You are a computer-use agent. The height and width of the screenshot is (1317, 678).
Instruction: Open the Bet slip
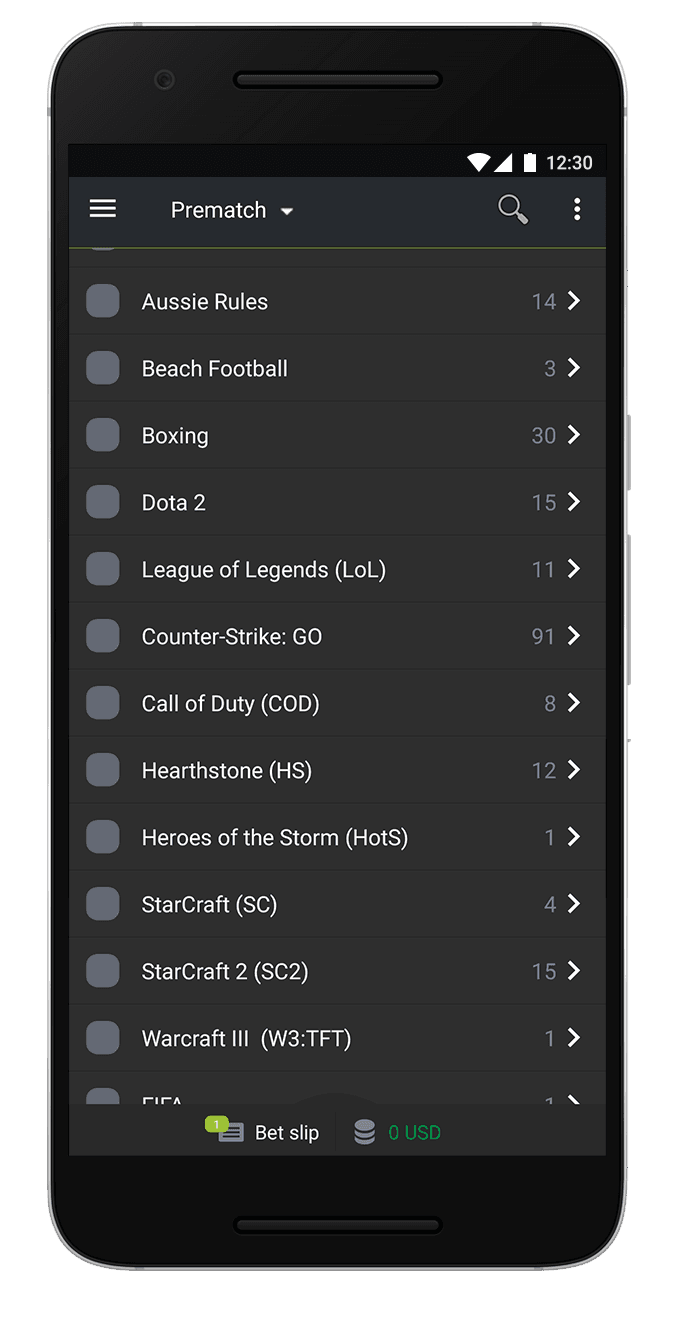286,1133
